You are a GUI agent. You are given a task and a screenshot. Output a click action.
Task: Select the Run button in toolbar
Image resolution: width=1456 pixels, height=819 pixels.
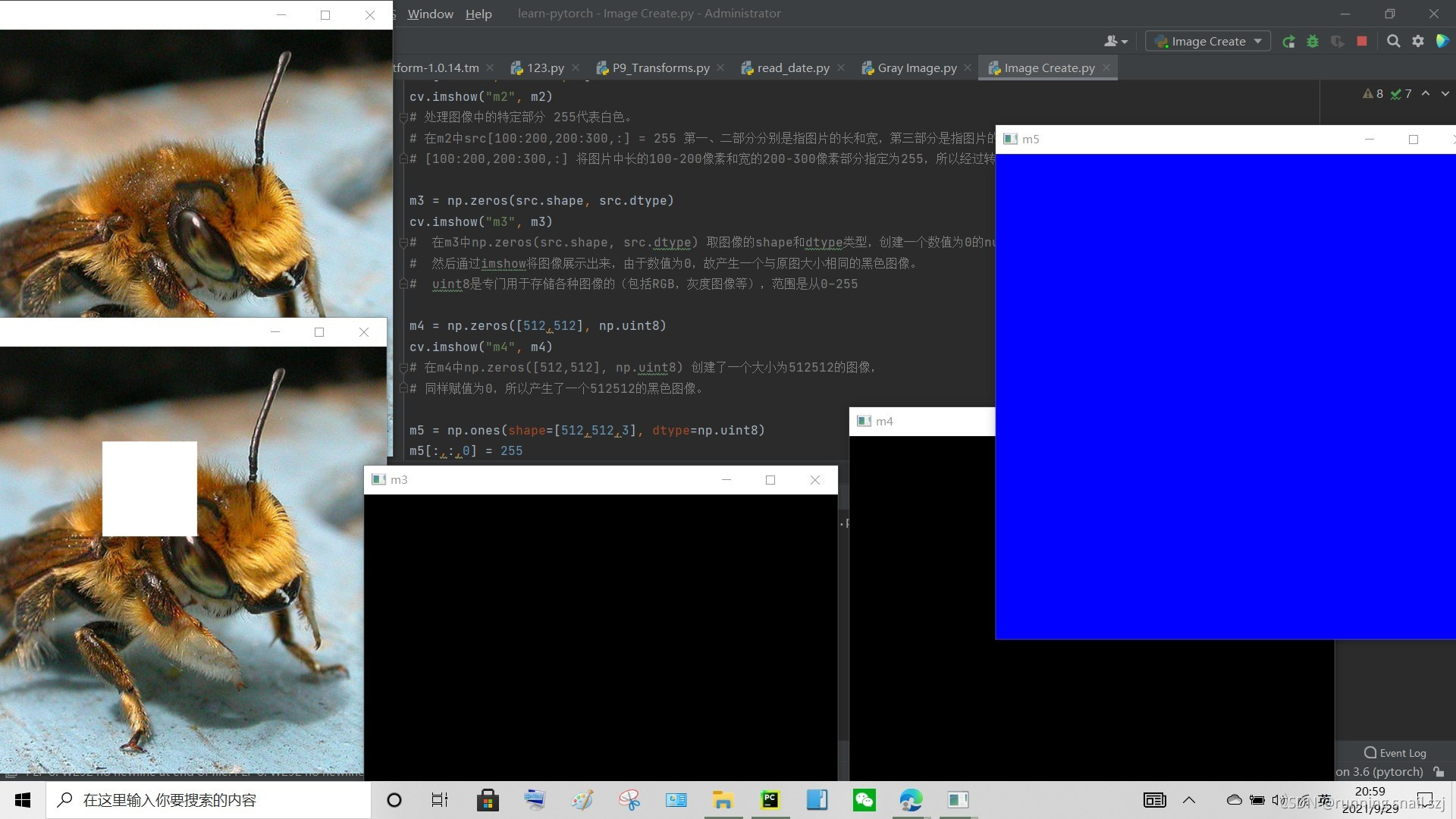point(1290,41)
